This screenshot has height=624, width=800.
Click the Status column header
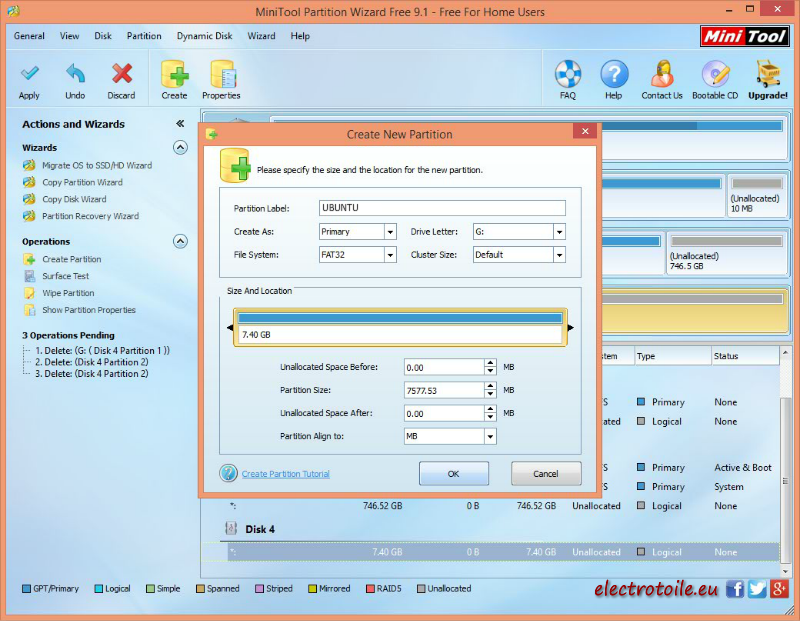tap(745, 356)
